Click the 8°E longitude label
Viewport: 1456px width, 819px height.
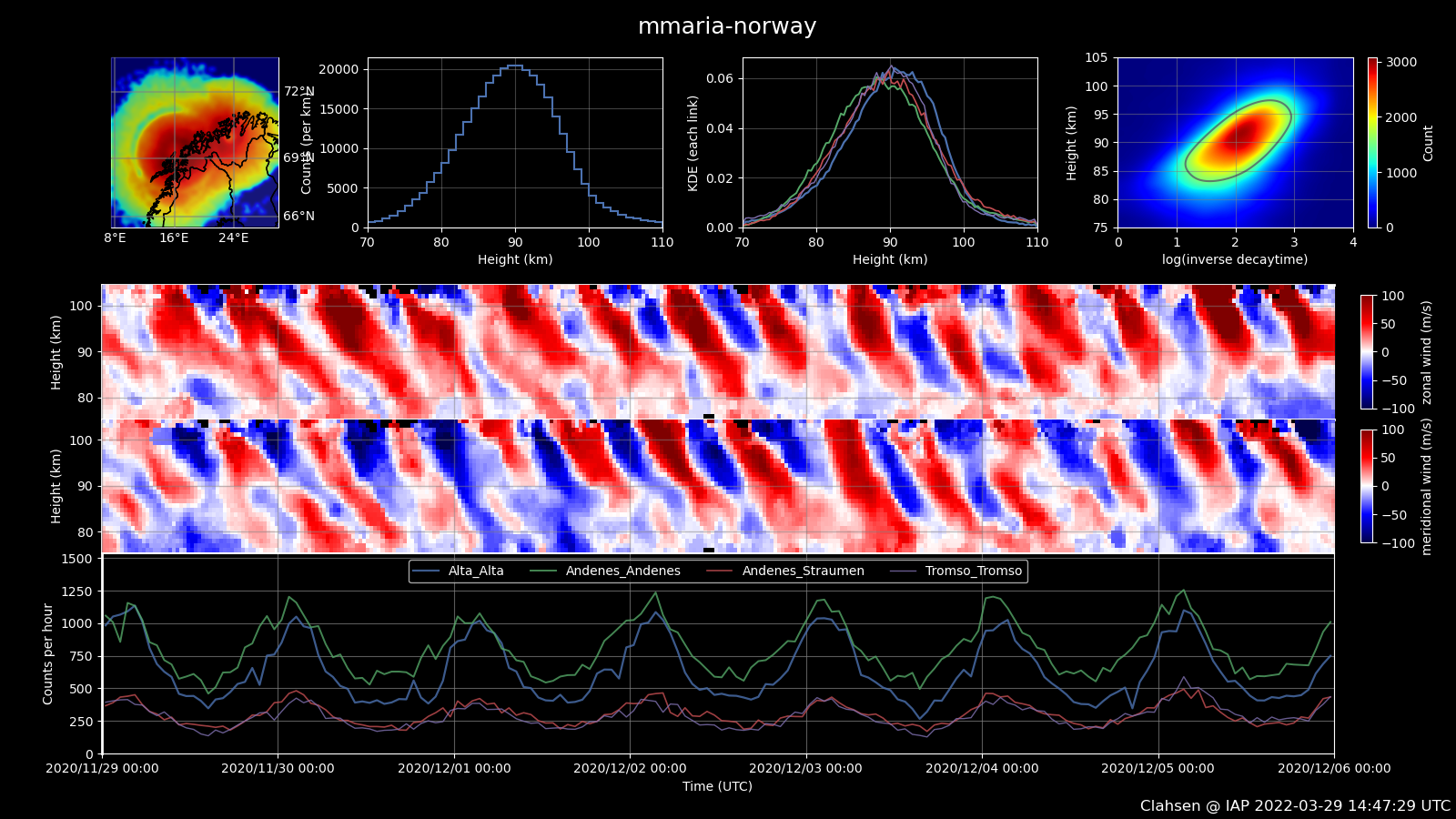115,238
